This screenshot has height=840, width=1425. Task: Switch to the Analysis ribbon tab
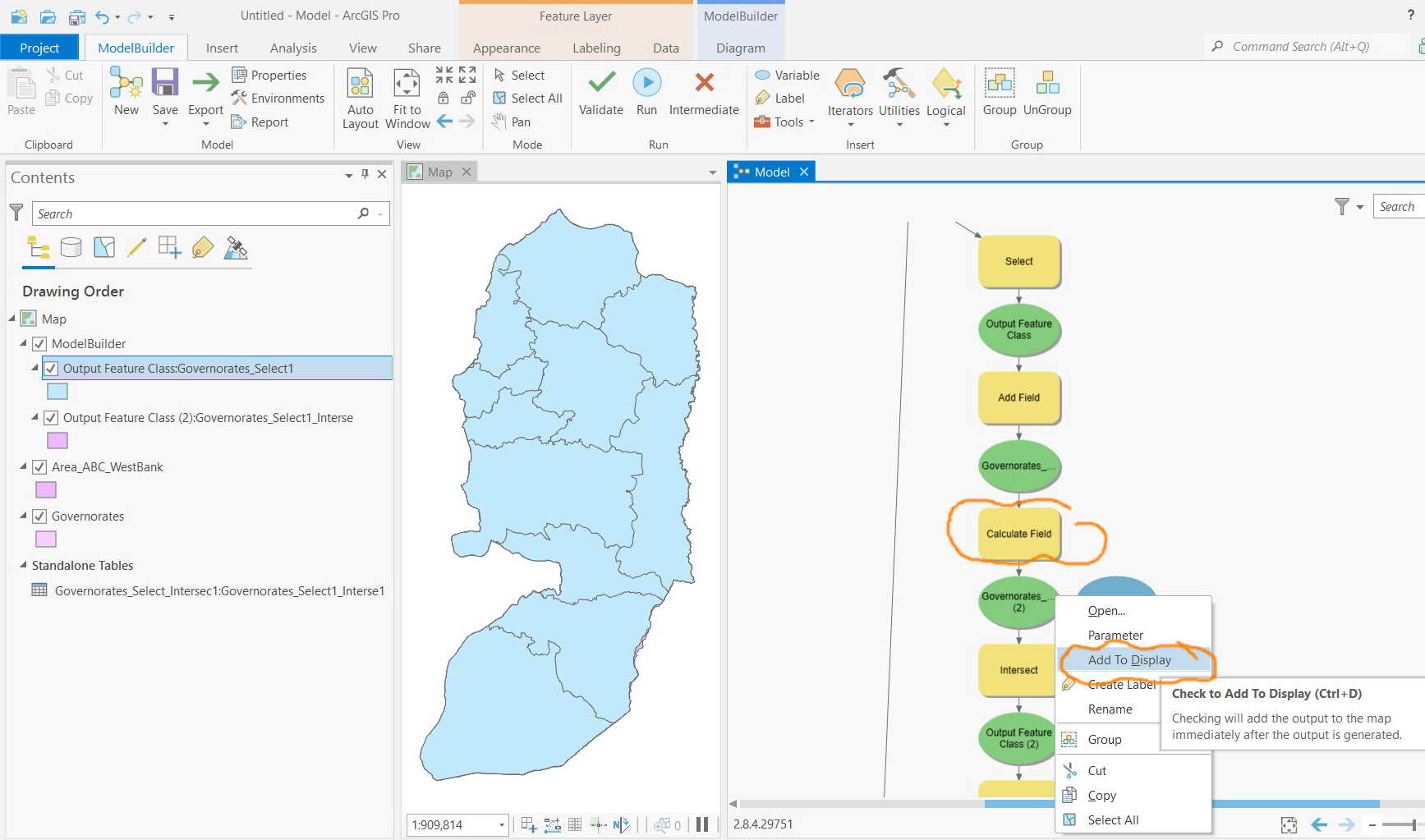(292, 47)
